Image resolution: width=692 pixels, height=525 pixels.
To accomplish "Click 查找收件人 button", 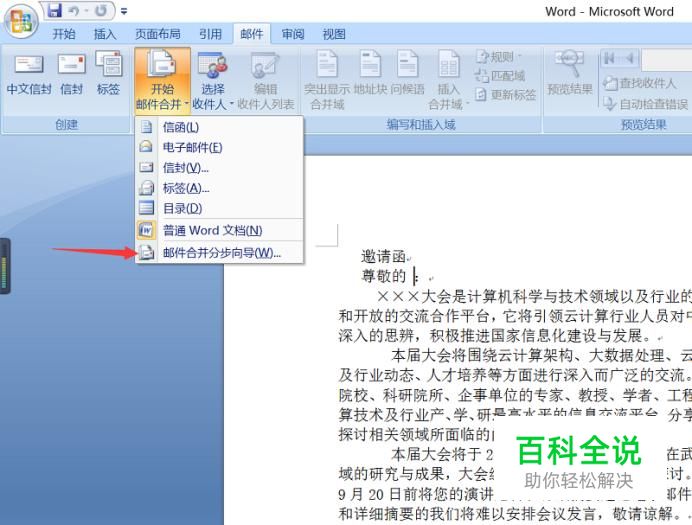I will click(639, 83).
